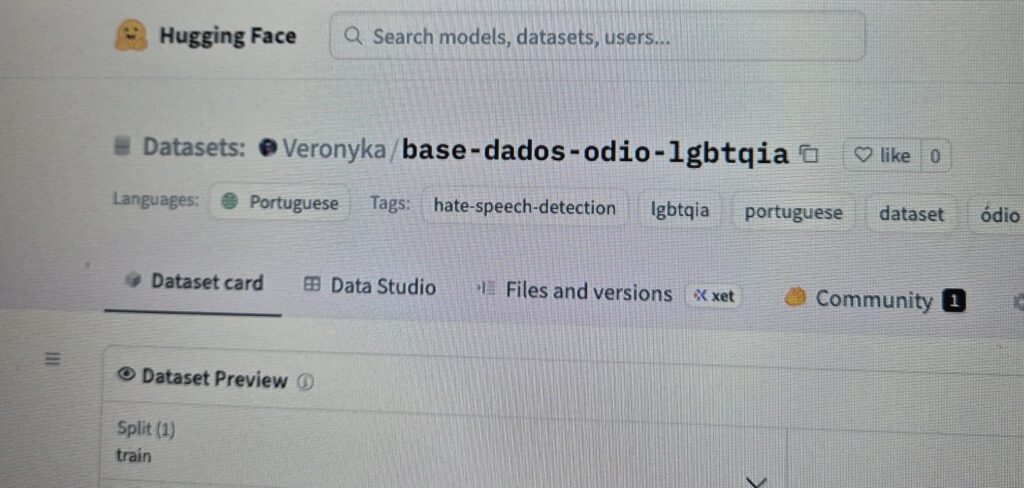The height and width of the screenshot is (488, 1024).
Task: Click the Dataset Preview info icon
Action: pos(306,381)
